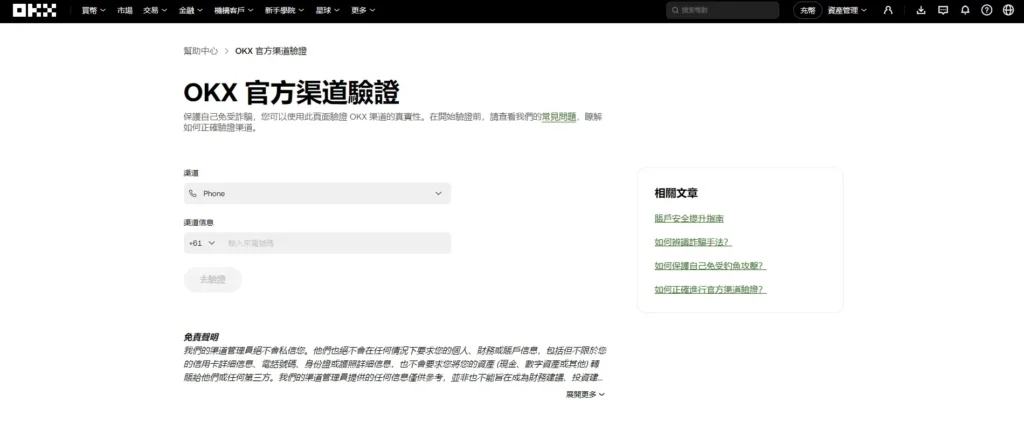
Task: Click the OKX logo in header
Action: (35, 10)
